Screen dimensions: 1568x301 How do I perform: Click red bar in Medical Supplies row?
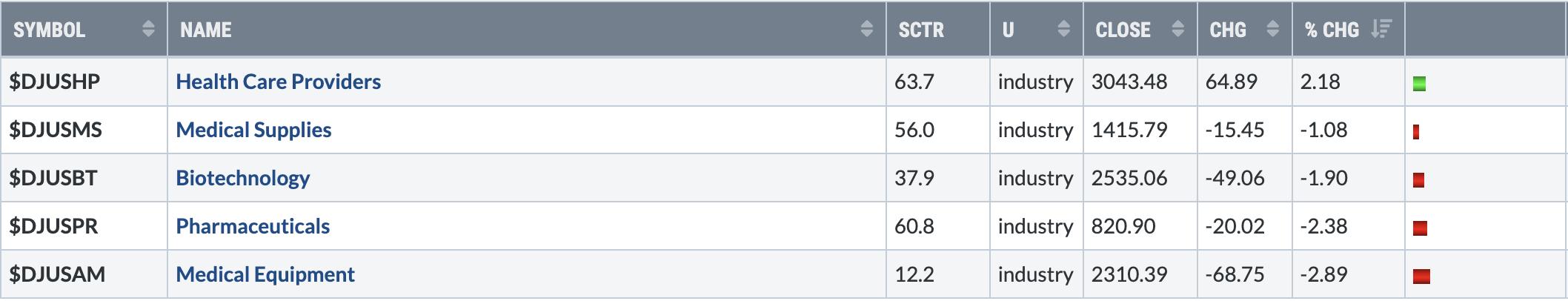click(1416, 132)
